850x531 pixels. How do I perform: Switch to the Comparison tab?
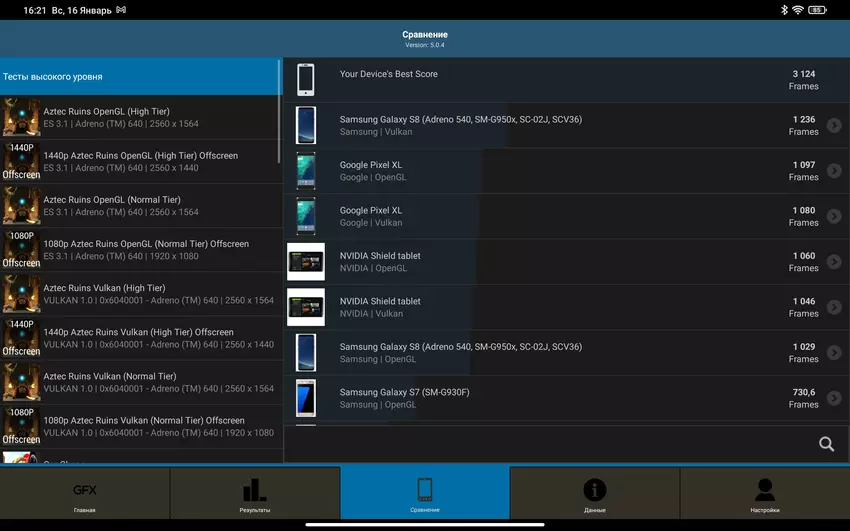(425, 492)
